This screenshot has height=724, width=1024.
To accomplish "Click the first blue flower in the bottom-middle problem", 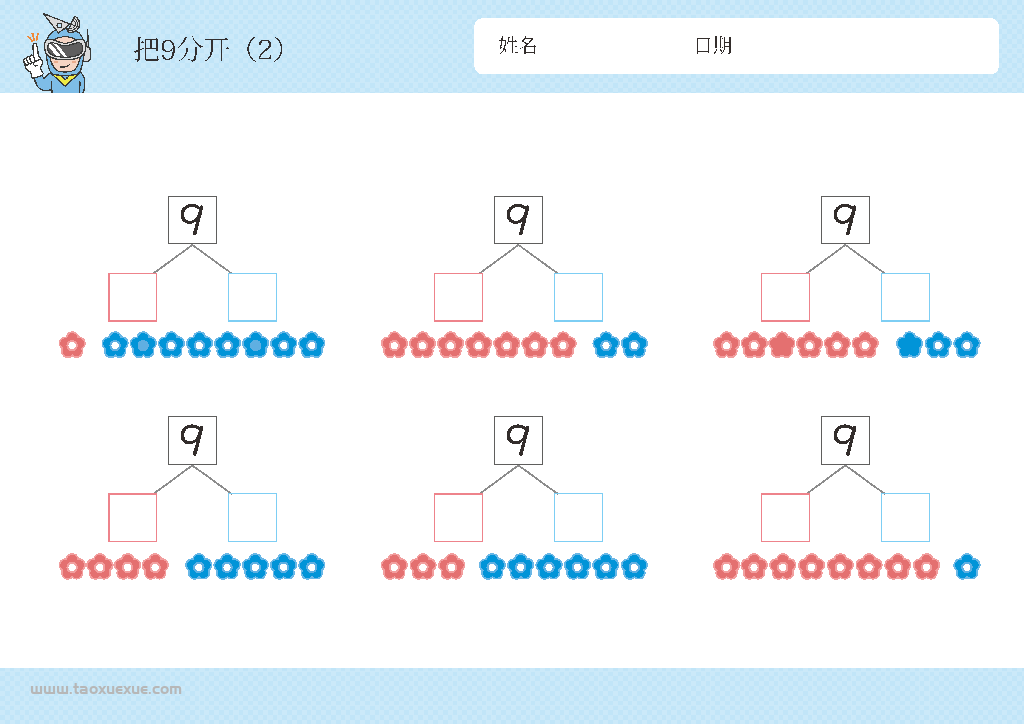I will [492, 567].
